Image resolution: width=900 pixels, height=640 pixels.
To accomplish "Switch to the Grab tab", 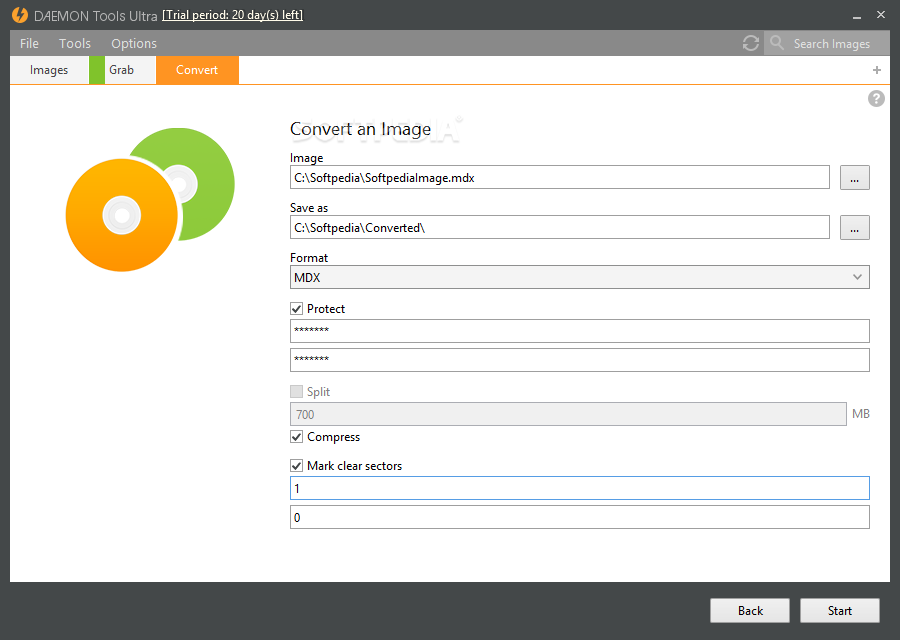I will 122,70.
